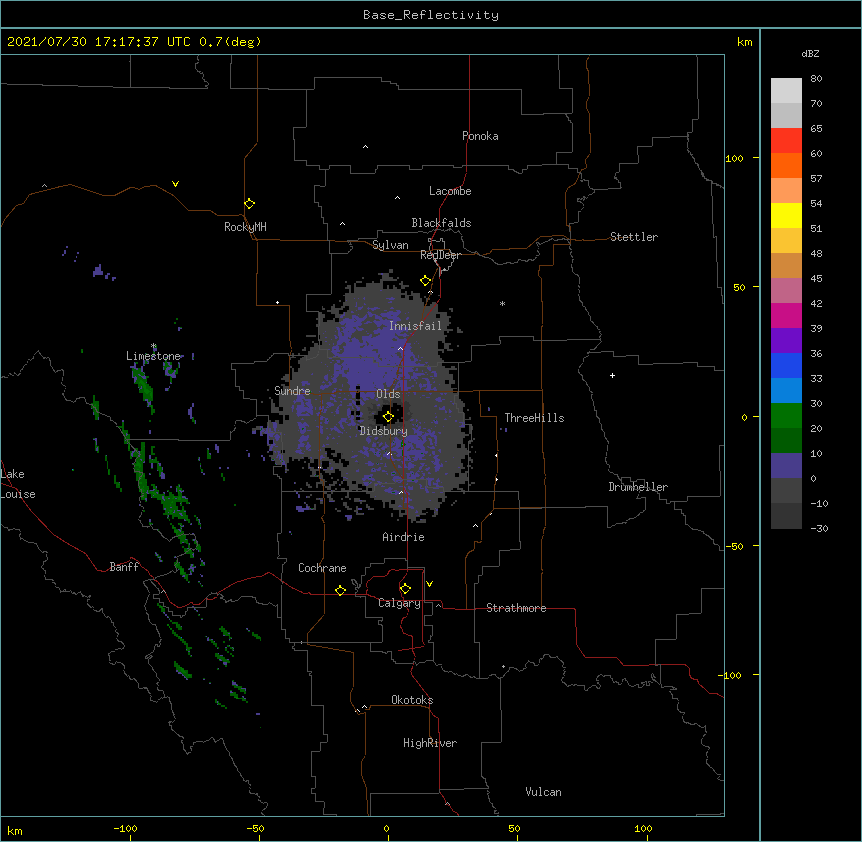The image size is (862, 842).
Task: Click the RedDeer city label
Action: coord(440,255)
